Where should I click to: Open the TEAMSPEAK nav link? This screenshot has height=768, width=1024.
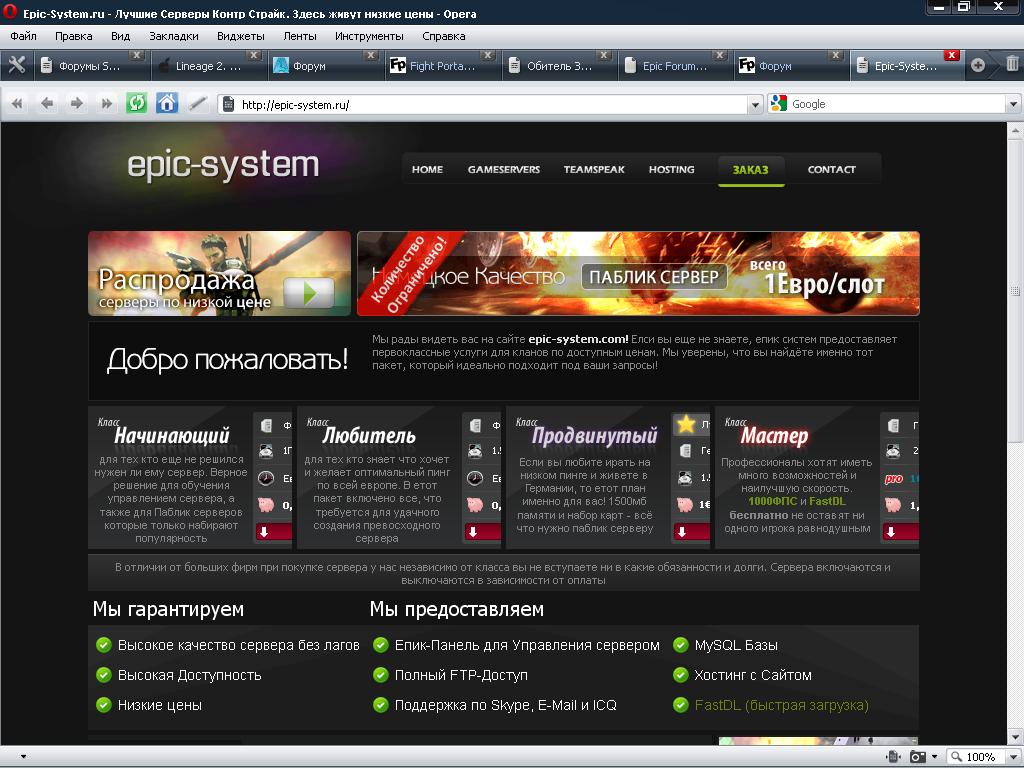594,169
